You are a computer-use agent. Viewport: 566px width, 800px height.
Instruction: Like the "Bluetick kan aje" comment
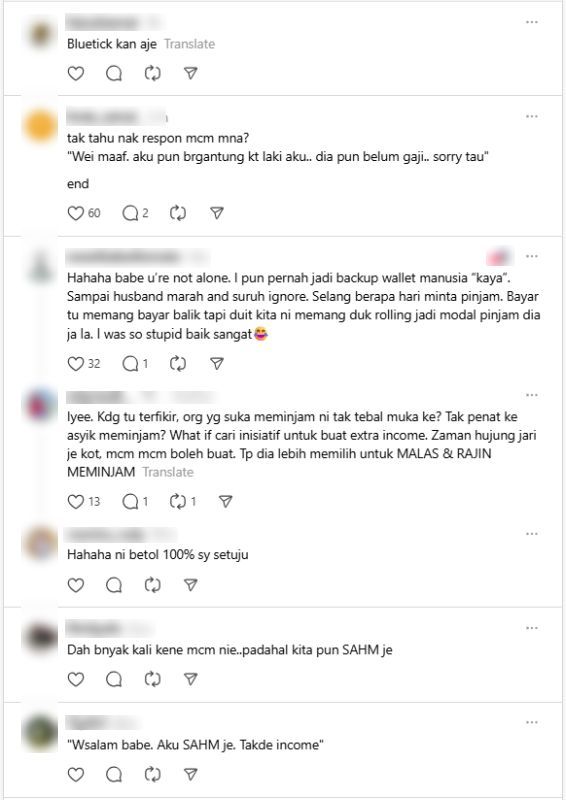tap(76, 73)
